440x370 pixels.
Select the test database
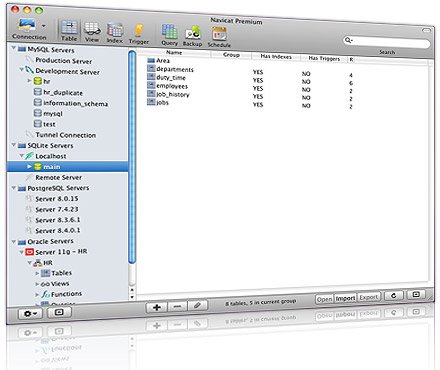(49, 124)
